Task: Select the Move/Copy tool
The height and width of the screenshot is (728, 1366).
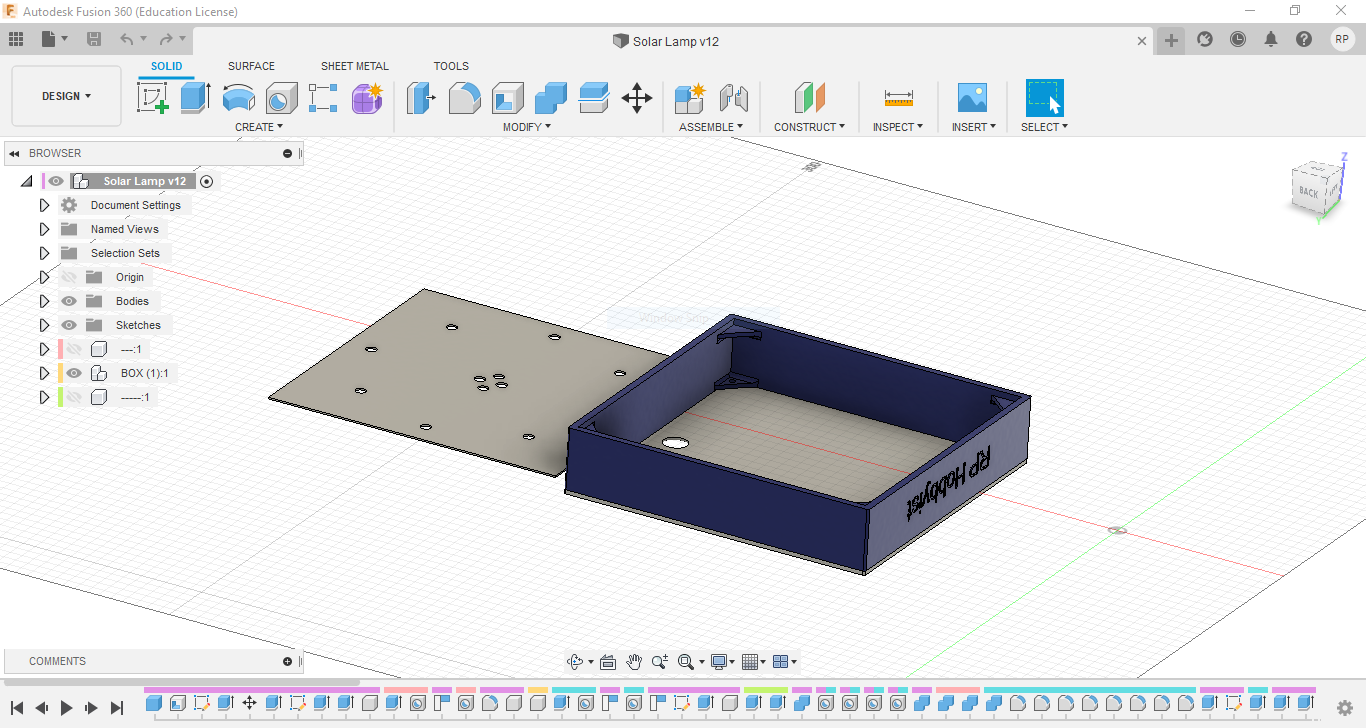Action: coord(637,98)
